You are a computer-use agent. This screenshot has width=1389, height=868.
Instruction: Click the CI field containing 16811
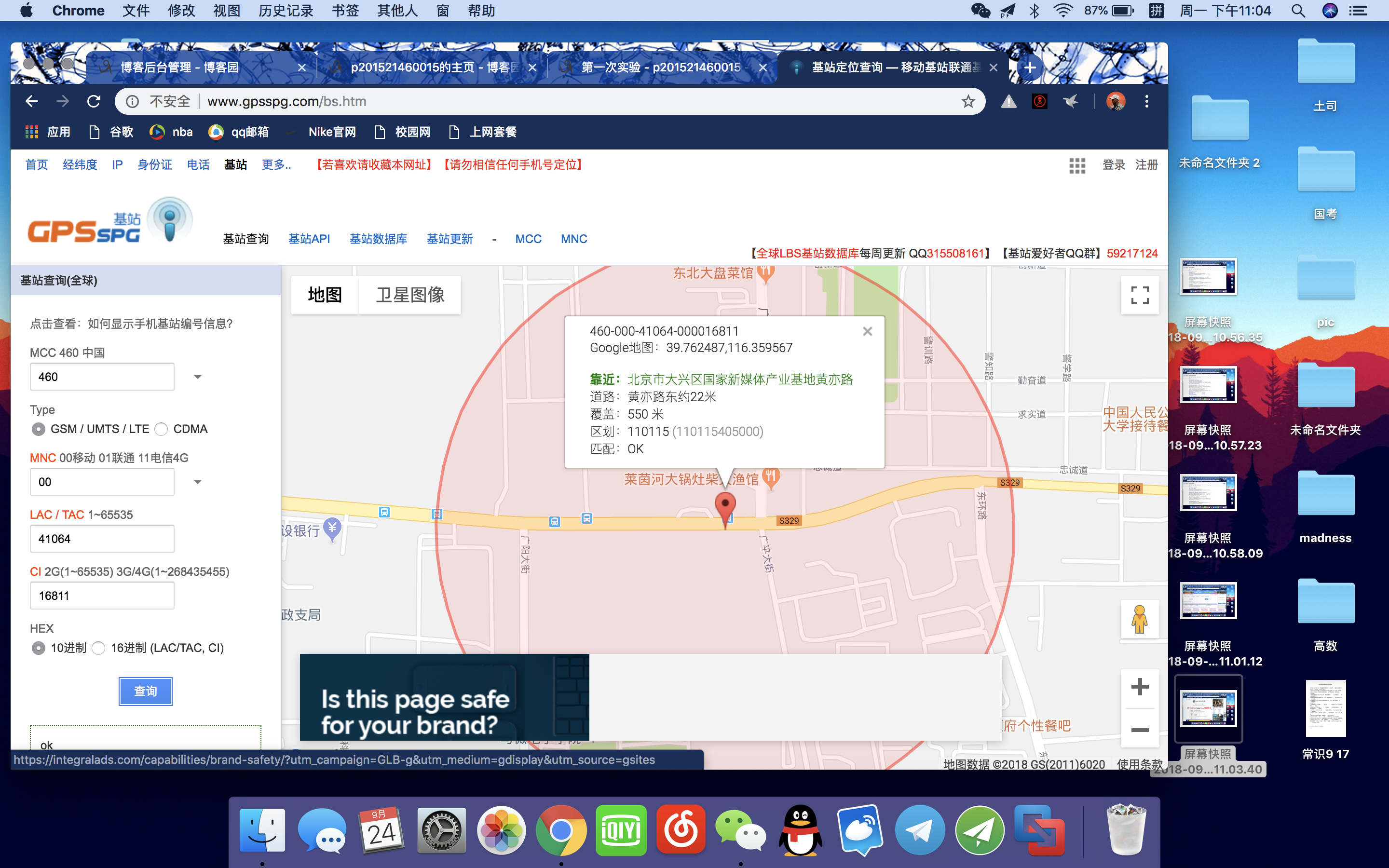click(x=102, y=596)
